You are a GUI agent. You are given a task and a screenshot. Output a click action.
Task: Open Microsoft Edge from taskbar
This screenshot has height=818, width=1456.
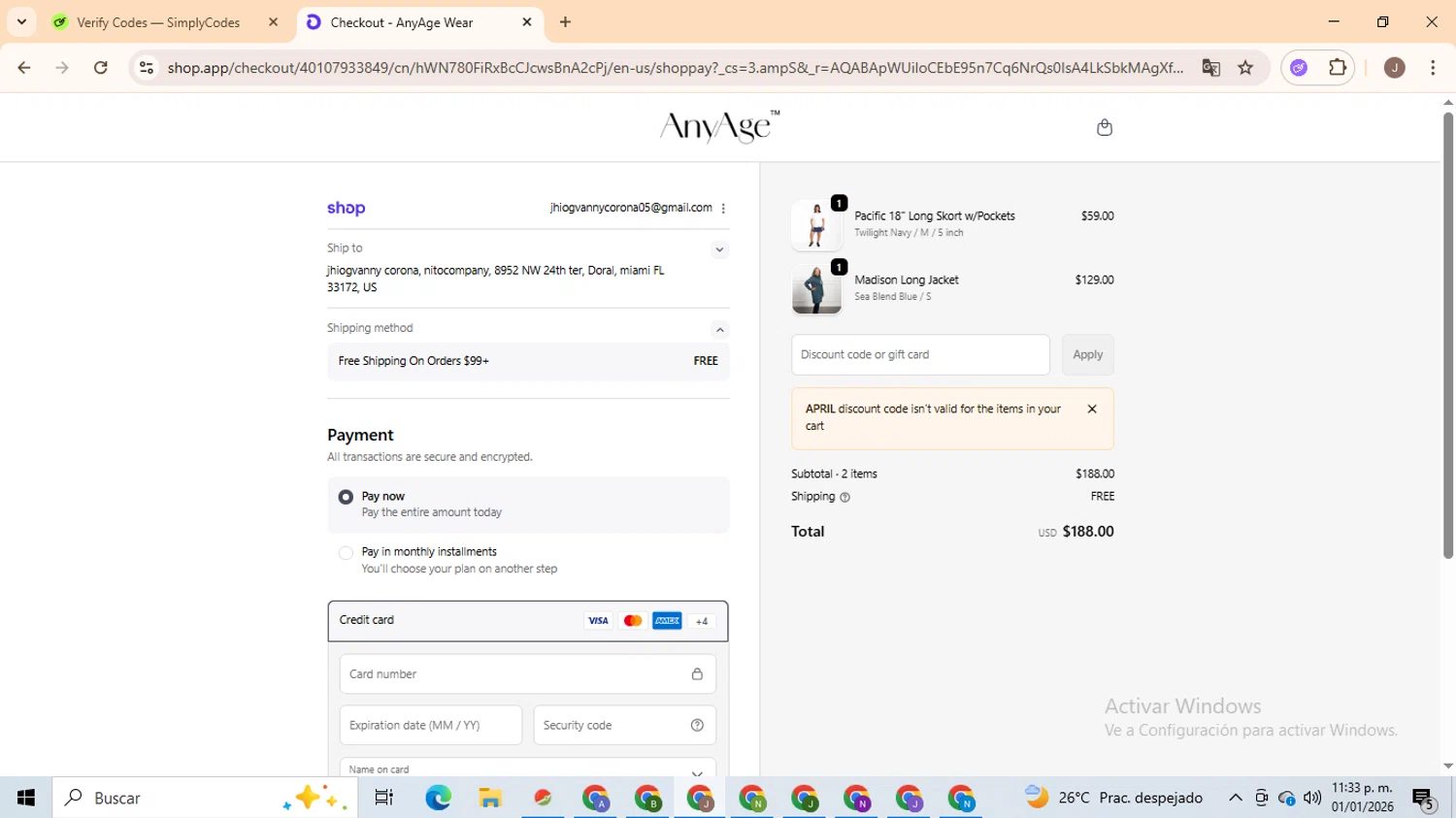pos(438,798)
